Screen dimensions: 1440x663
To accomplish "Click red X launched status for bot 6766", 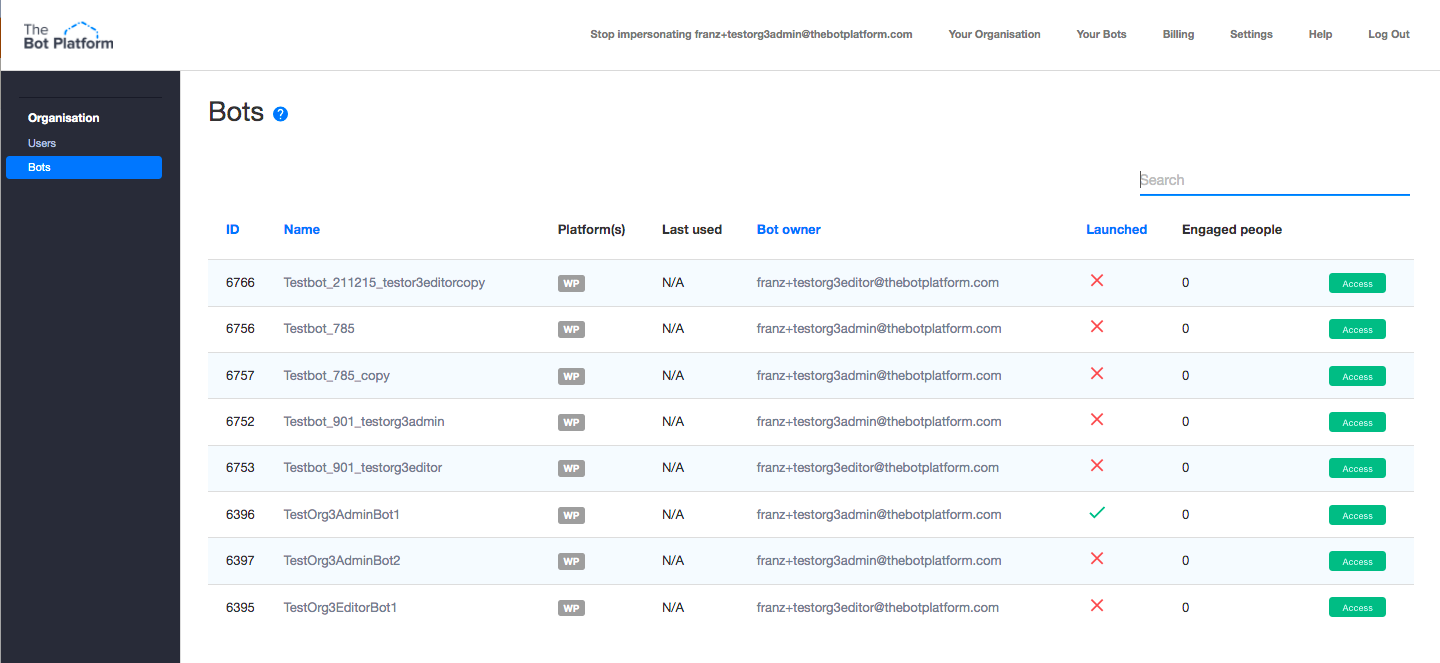I will coord(1097,281).
